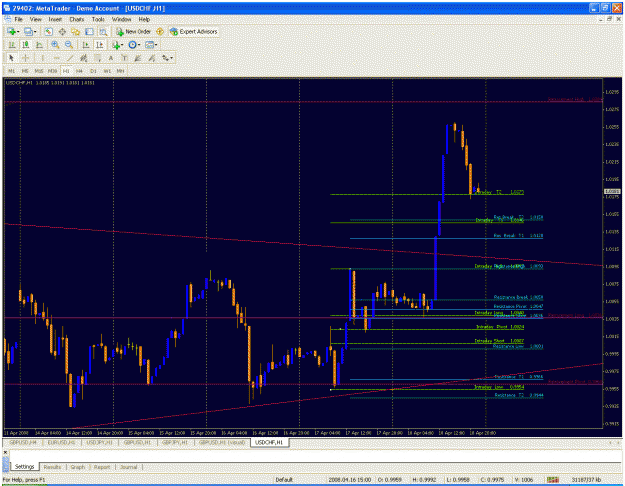The image size is (625, 486).
Task: Switch timeframe to M5
Action: [25, 71]
